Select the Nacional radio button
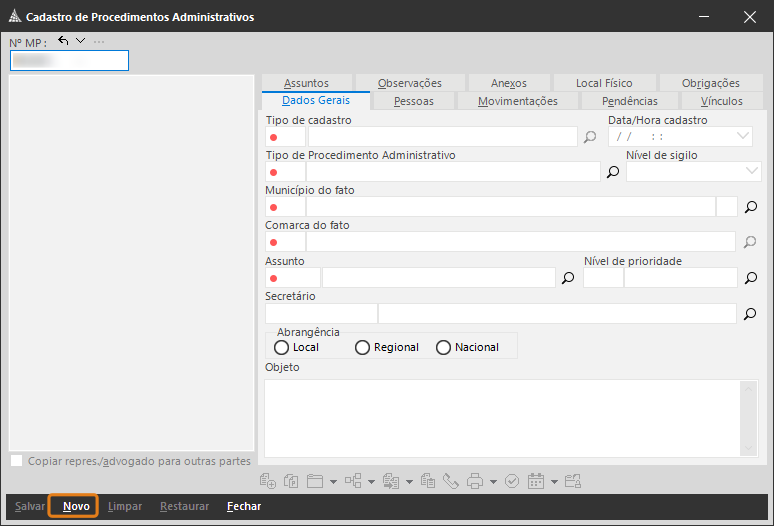Image resolution: width=774 pixels, height=526 pixels. 443,347
